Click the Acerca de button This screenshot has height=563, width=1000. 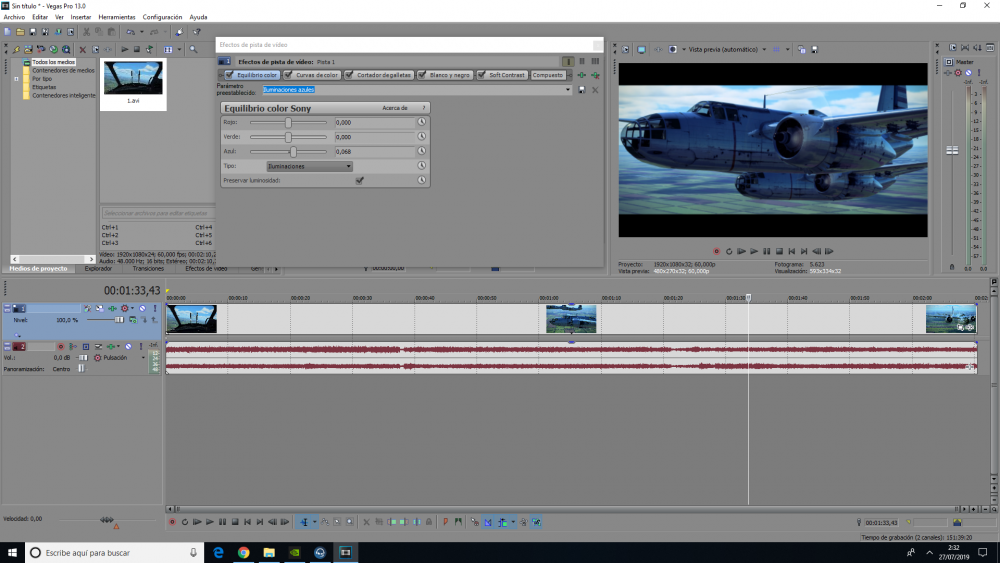(395, 108)
